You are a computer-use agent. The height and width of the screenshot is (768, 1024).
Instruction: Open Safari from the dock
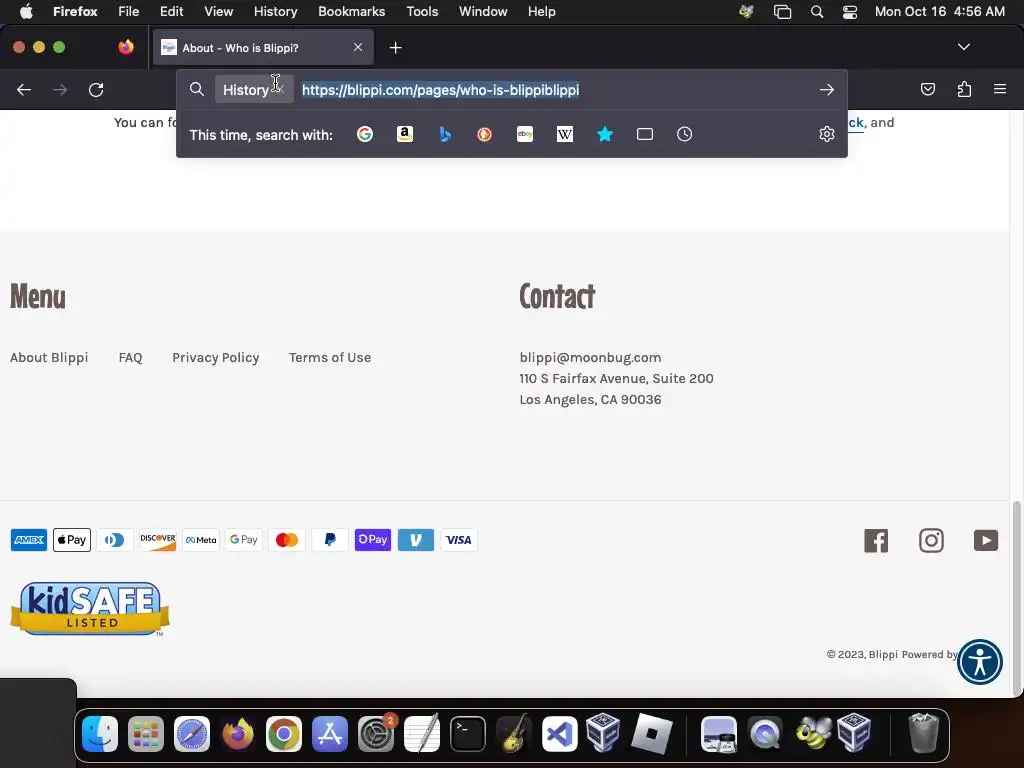click(191, 734)
